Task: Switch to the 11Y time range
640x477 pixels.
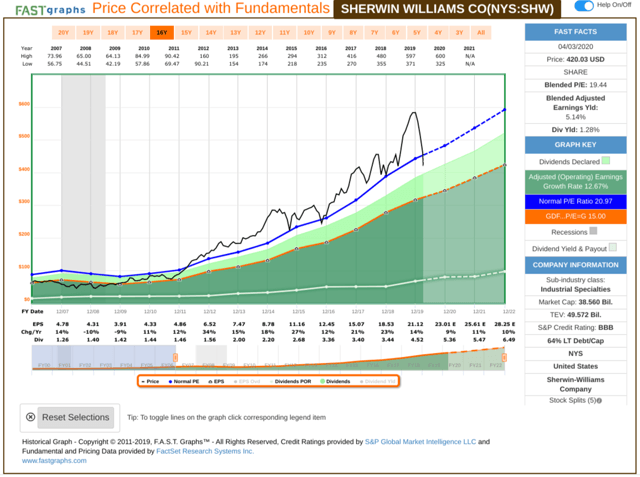Action: pyautogui.click(x=284, y=33)
